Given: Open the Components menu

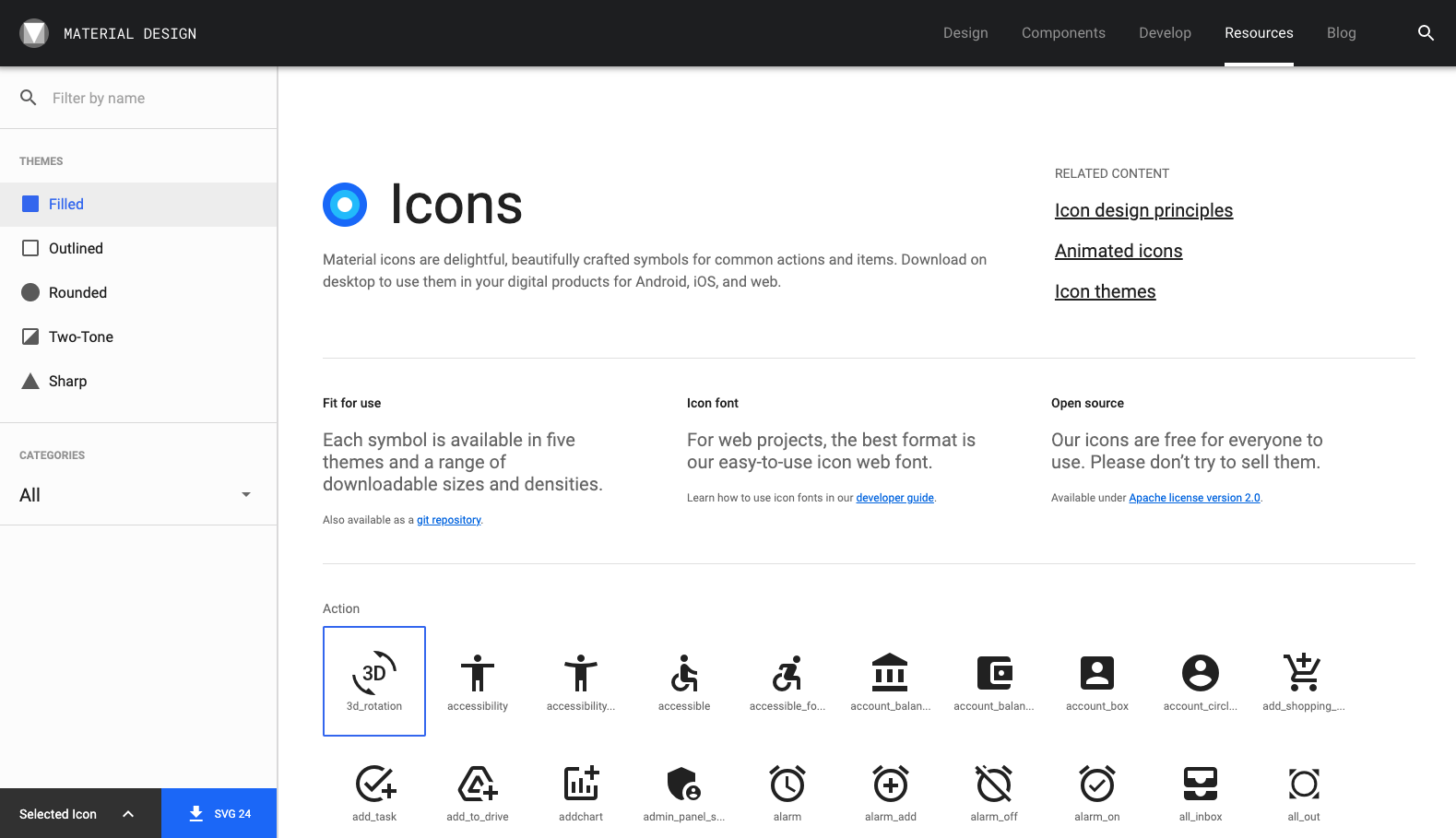Looking at the screenshot, I should pyautogui.click(x=1063, y=33).
